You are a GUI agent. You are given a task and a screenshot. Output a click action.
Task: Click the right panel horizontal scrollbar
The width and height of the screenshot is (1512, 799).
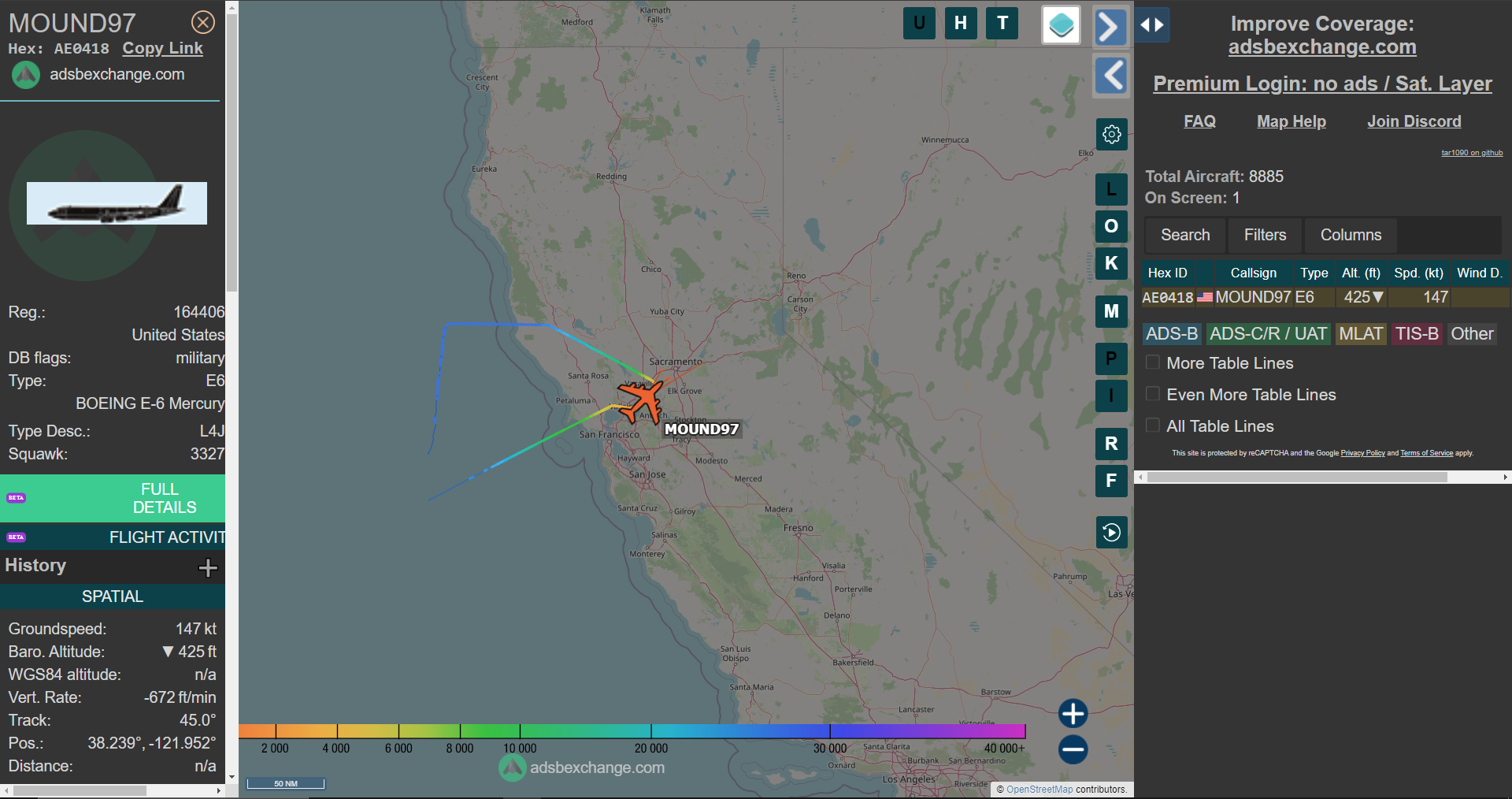[1297, 477]
